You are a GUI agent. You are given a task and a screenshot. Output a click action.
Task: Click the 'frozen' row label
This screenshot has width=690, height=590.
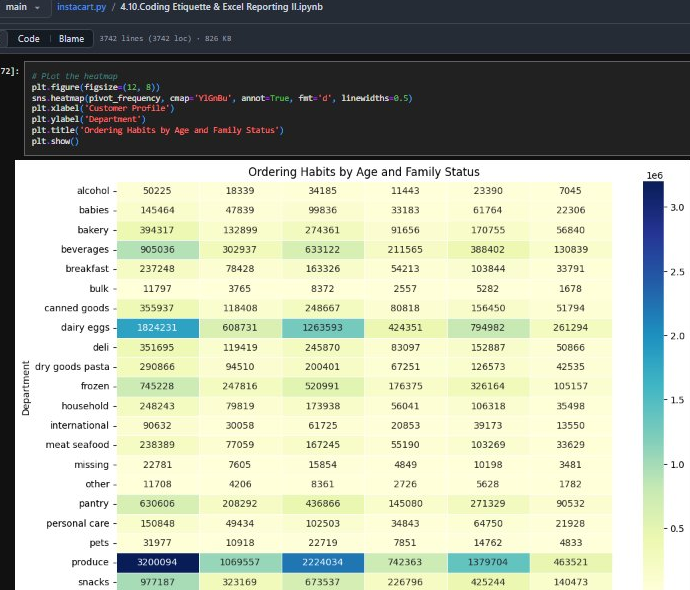[x=95, y=386]
